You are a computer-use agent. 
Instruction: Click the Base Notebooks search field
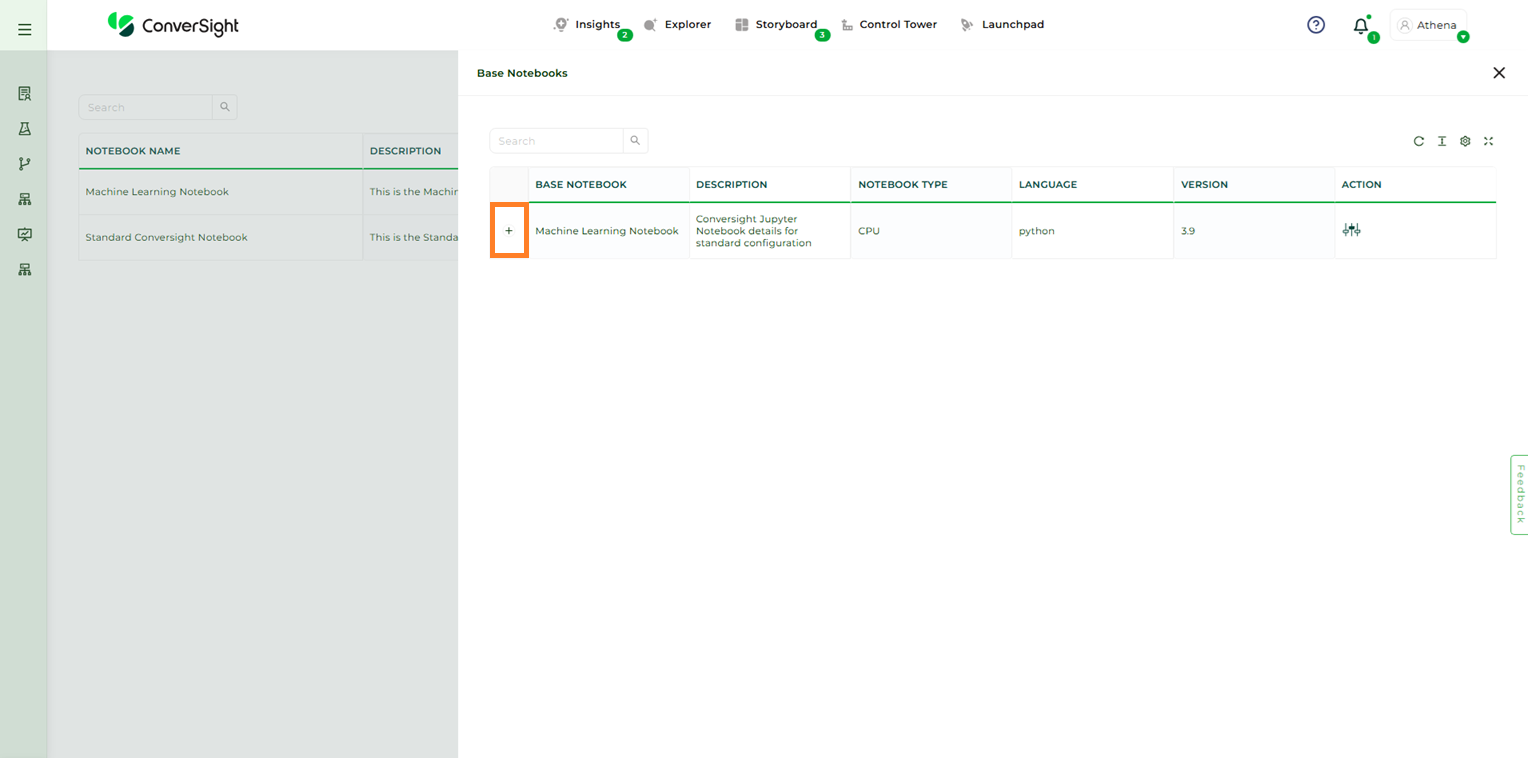pyautogui.click(x=557, y=141)
